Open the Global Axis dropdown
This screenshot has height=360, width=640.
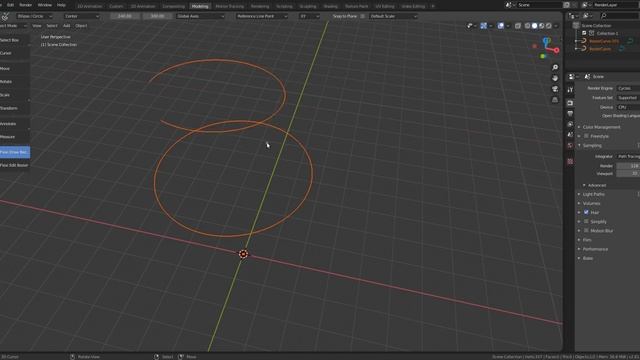pyautogui.click(x=200, y=16)
